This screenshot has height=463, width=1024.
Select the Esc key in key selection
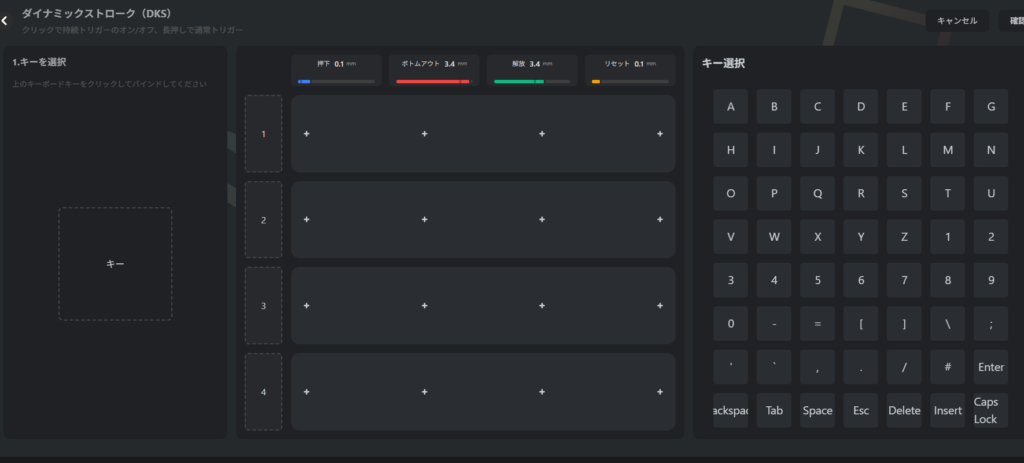pyautogui.click(x=861, y=410)
